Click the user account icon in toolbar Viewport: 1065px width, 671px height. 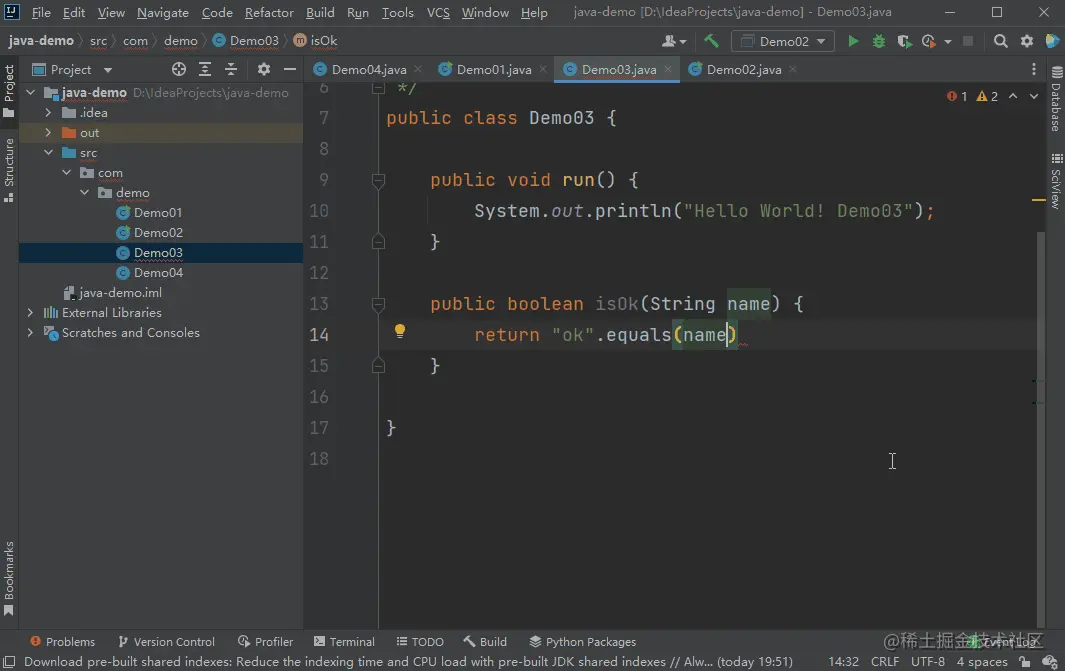coord(674,41)
